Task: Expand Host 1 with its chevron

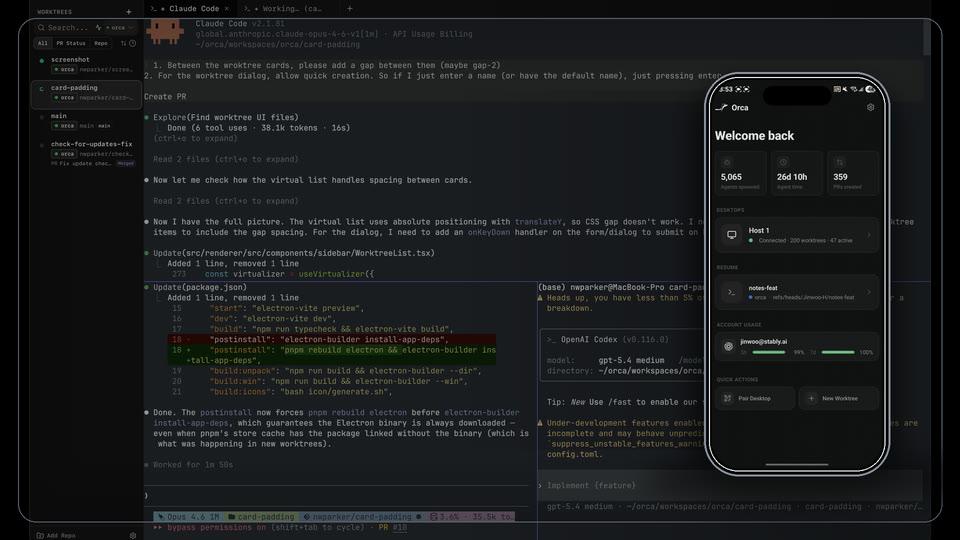Action: [x=869, y=235]
